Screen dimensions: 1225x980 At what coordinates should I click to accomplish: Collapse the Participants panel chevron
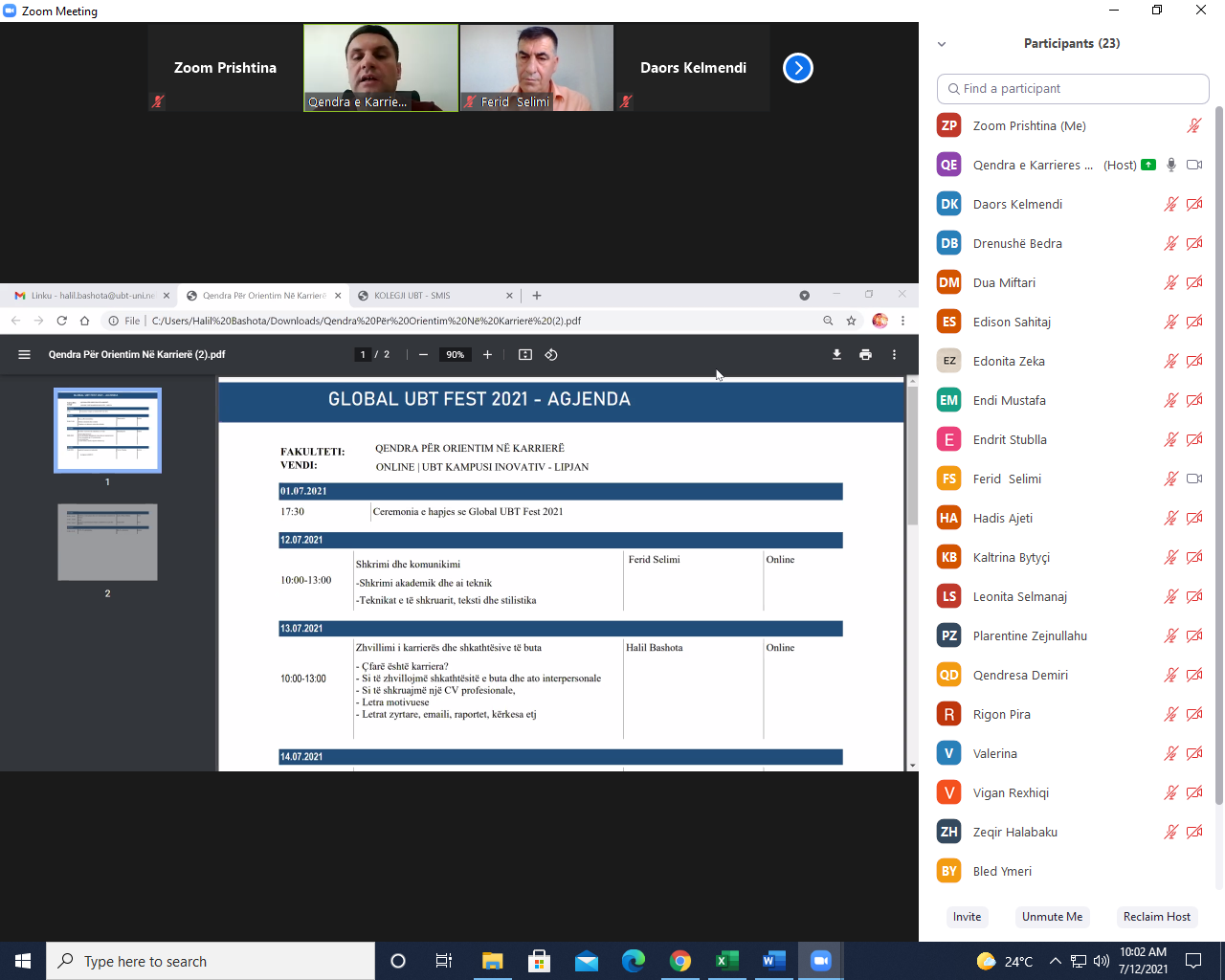[942, 44]
